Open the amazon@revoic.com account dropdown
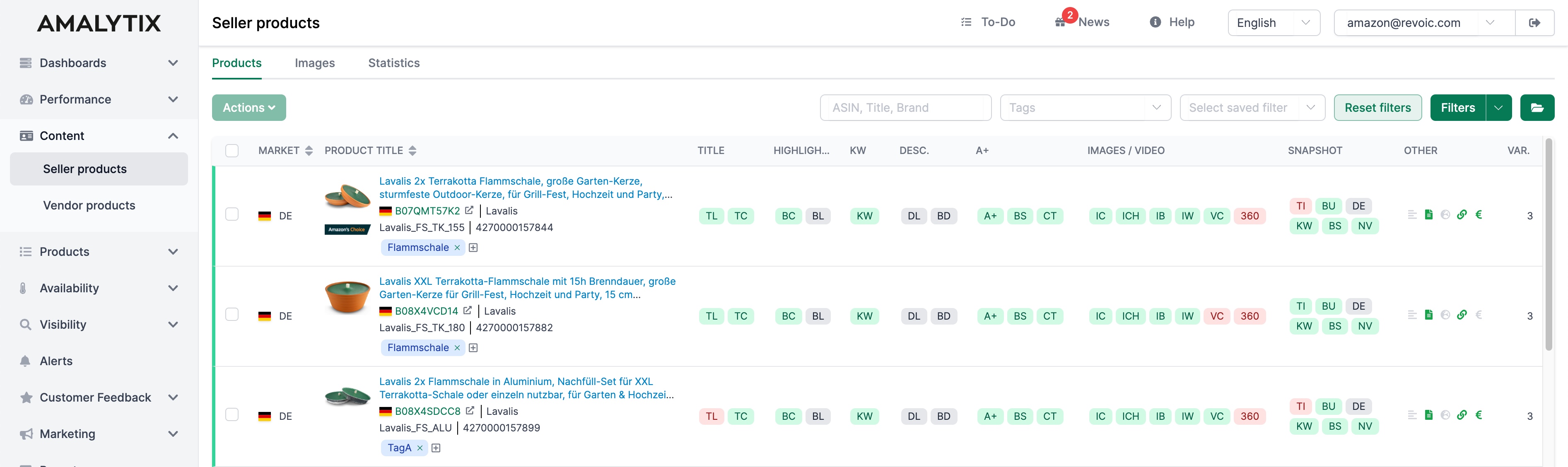The height and width of the screenshot is (467, 1568). [1424, 22]
